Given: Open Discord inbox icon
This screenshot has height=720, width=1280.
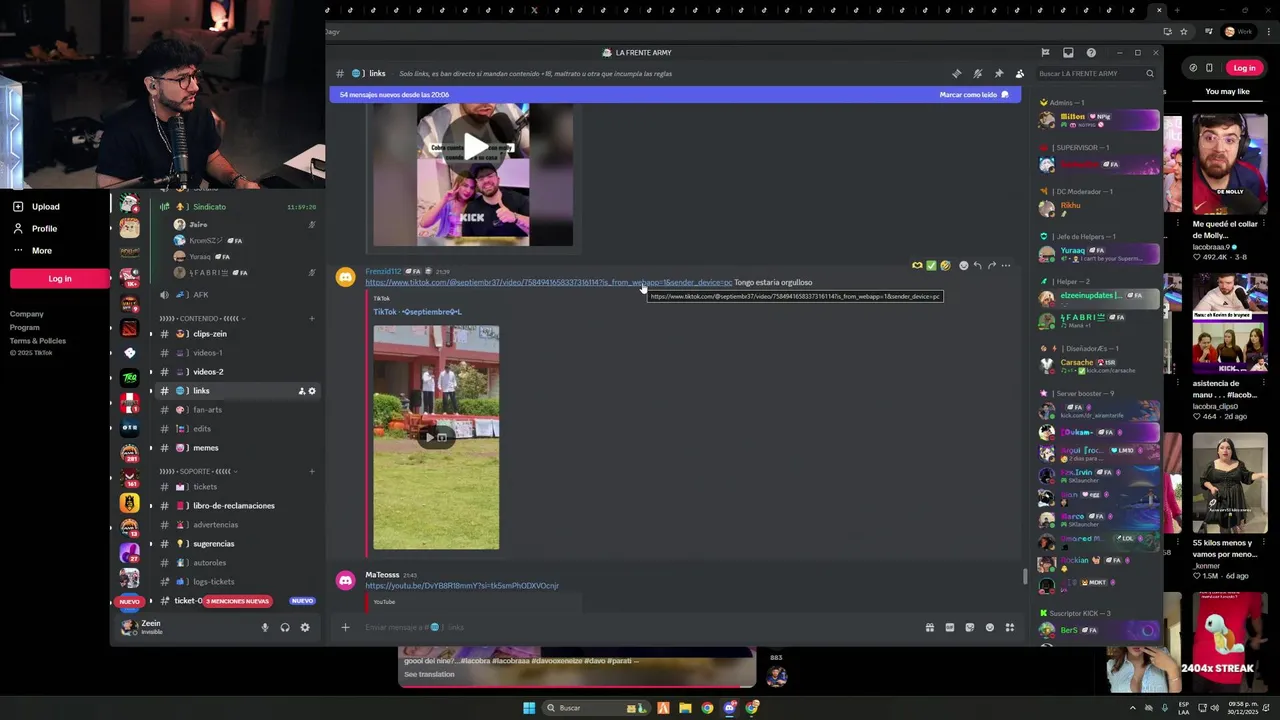Looking at the screenshot, I should click(x=1068, y=52).
